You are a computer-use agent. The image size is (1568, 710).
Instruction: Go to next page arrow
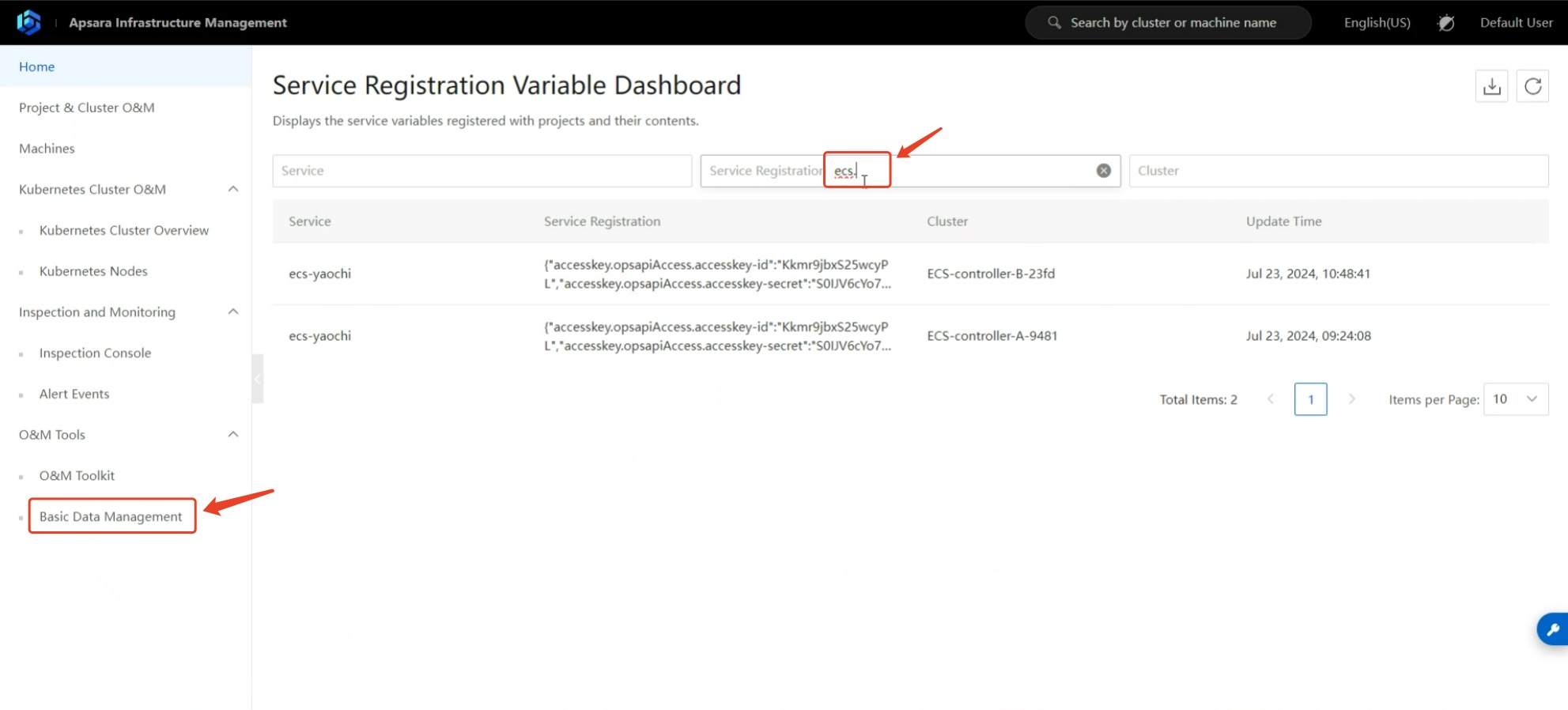pyautogui.click(x=1352, y=399)
